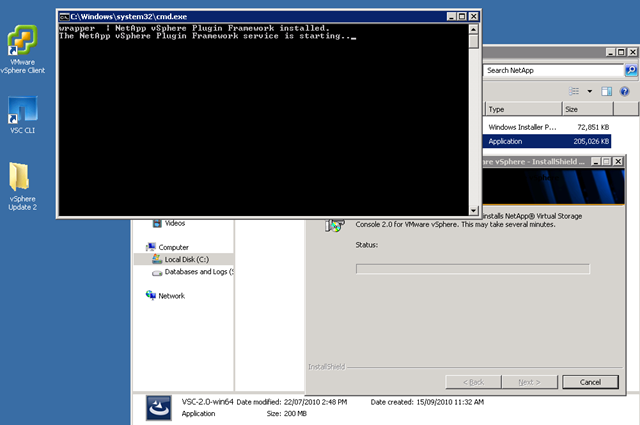The image size is (640, 425).
Task: Click the disabled Next button in the installer
Action: point(529,382)
